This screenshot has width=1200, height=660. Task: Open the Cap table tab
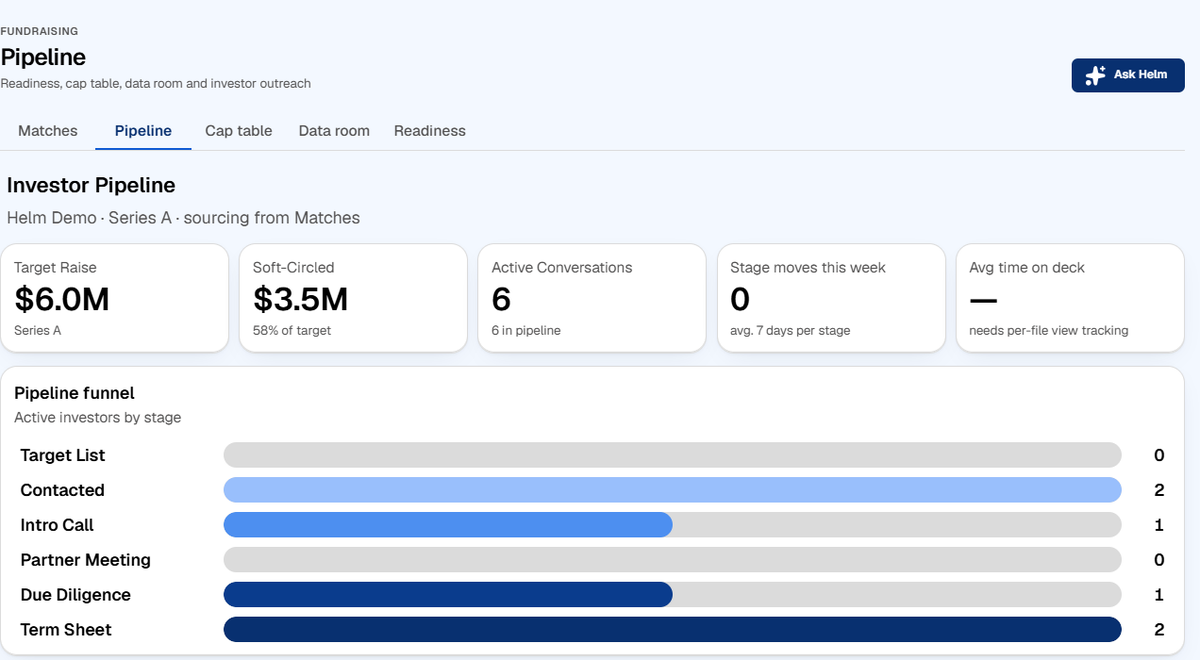click(239, 131)
